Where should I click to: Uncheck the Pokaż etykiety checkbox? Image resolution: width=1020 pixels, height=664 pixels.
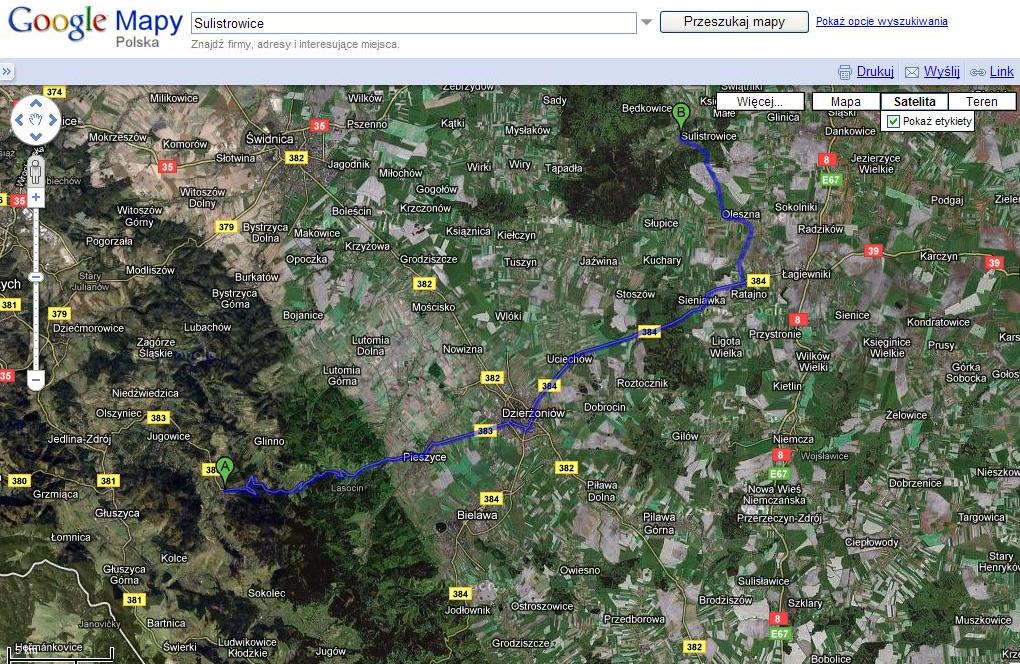[x=894, y=121]
